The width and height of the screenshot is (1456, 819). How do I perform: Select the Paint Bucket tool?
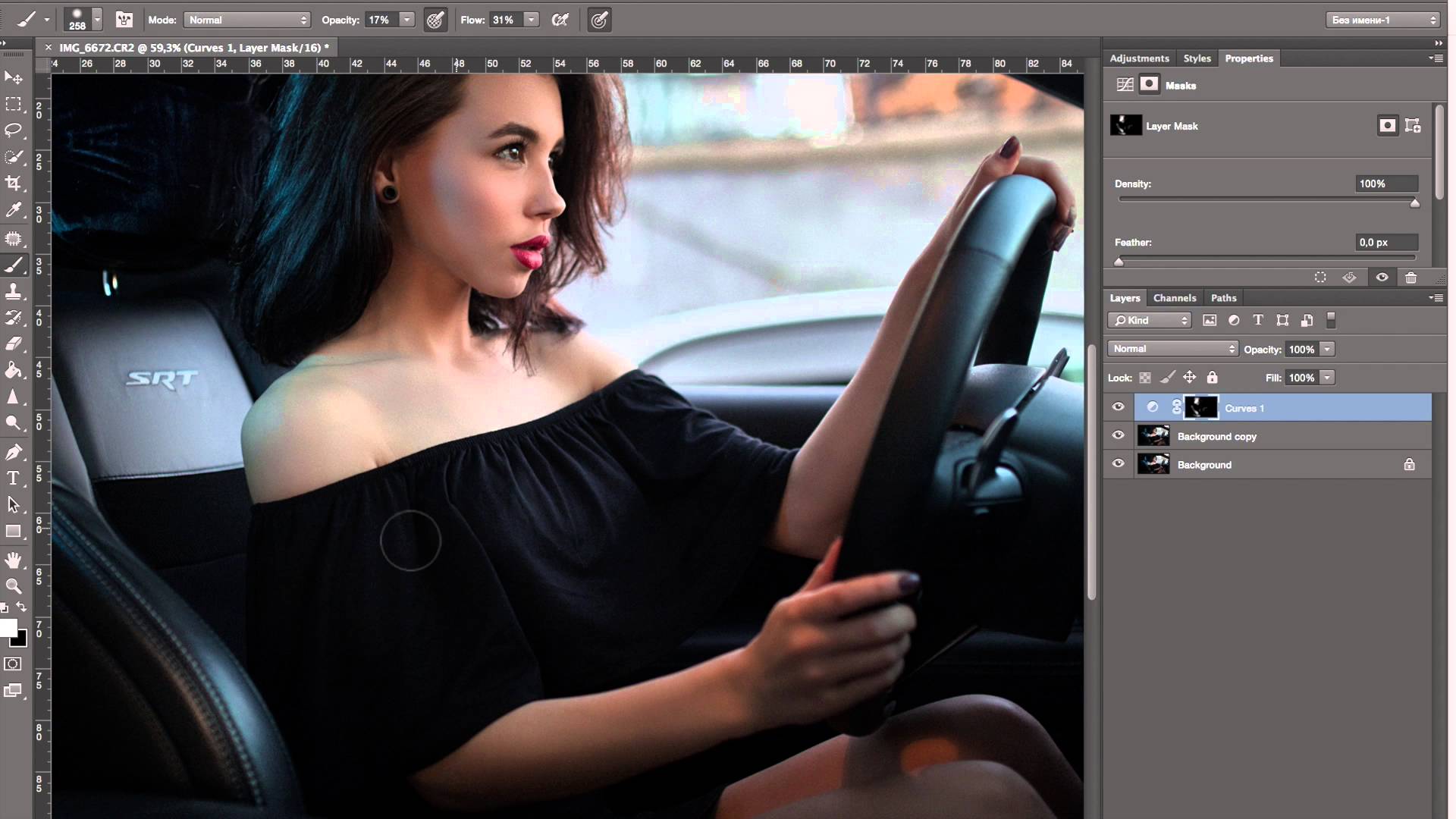click(x=14, y=370)
